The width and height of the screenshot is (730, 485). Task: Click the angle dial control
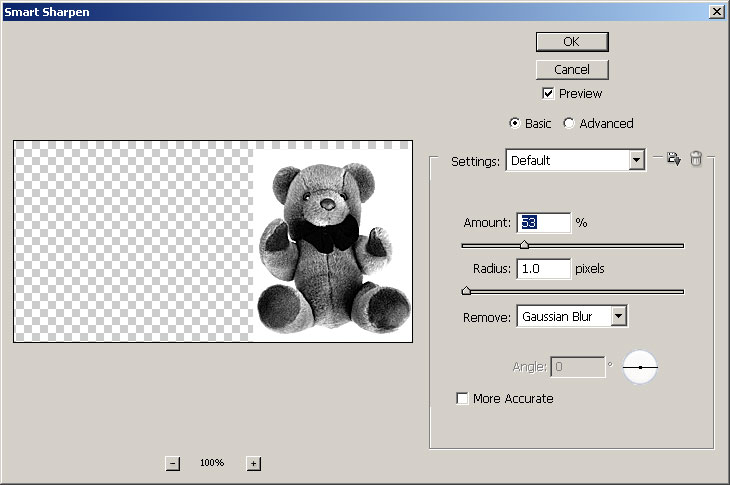(x=640, y=367)
